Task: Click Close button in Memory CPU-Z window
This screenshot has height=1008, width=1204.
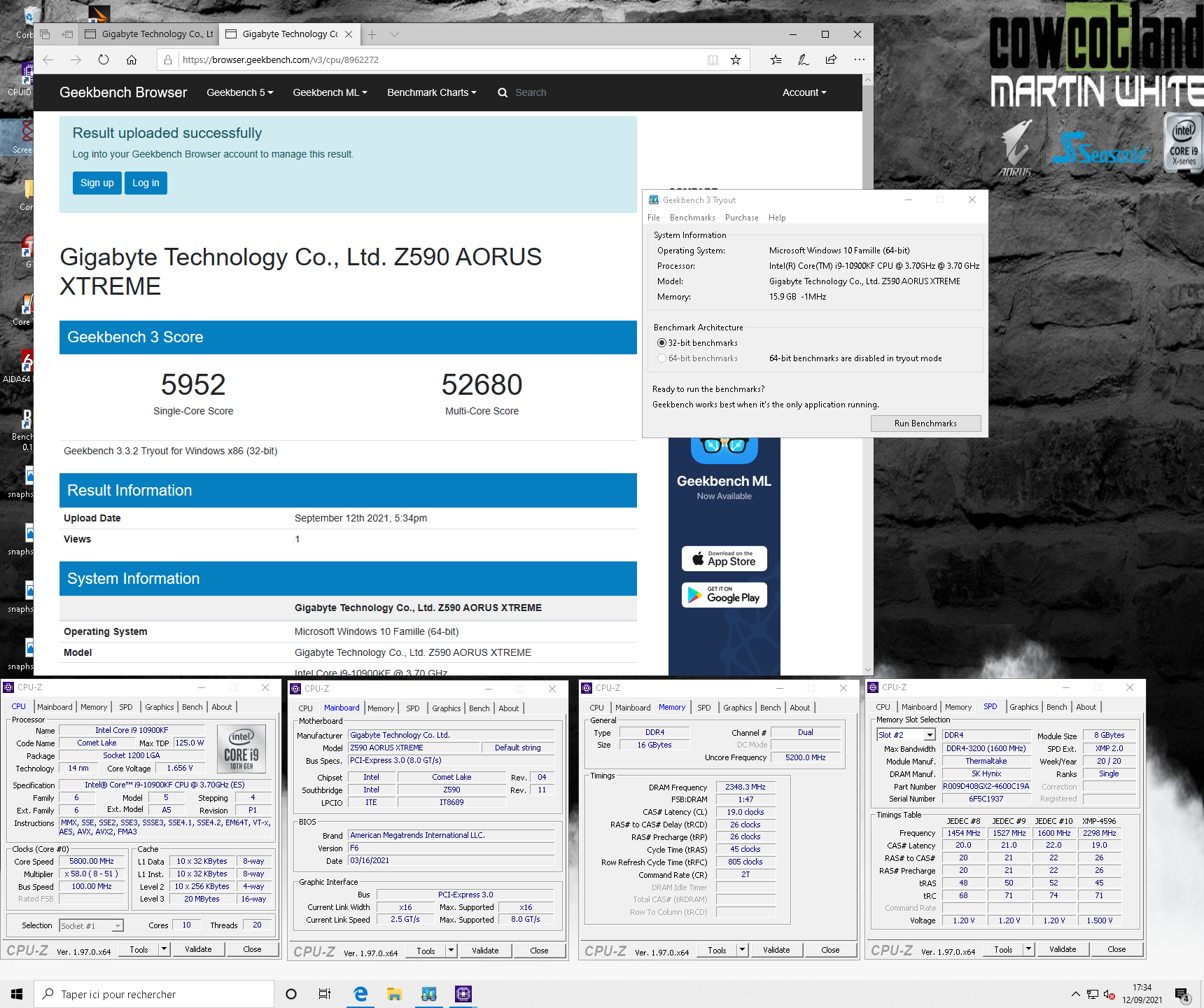Action: pos(830,950)
